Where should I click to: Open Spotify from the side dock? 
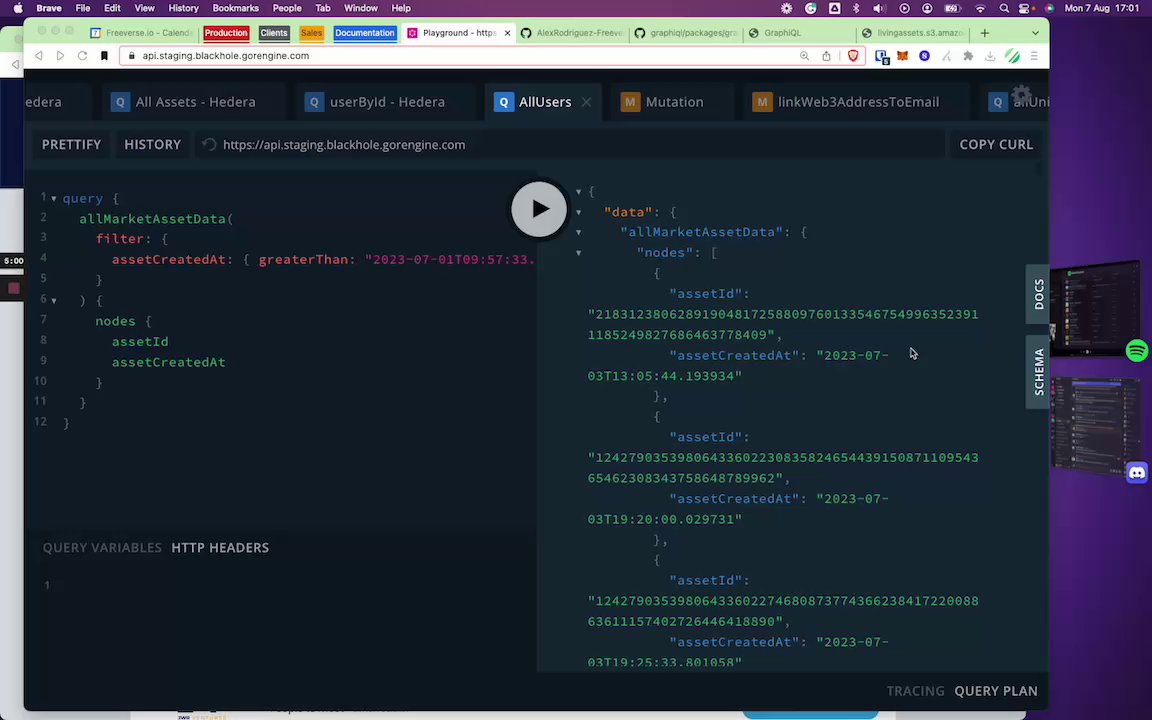click(1137, 350)
